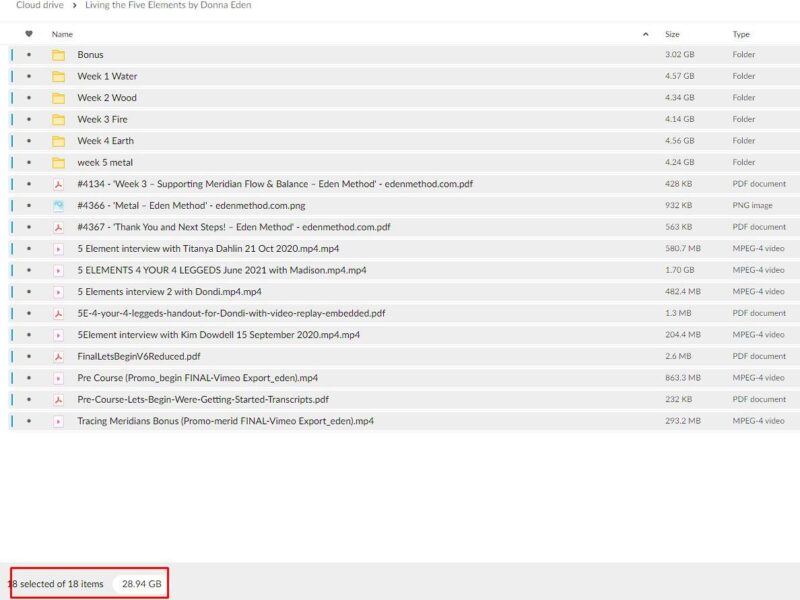The height and width of the screenshot is (600, 800).
Task: Click video icon for Tracing Meridians Bonus
Action: click(58, 421)
